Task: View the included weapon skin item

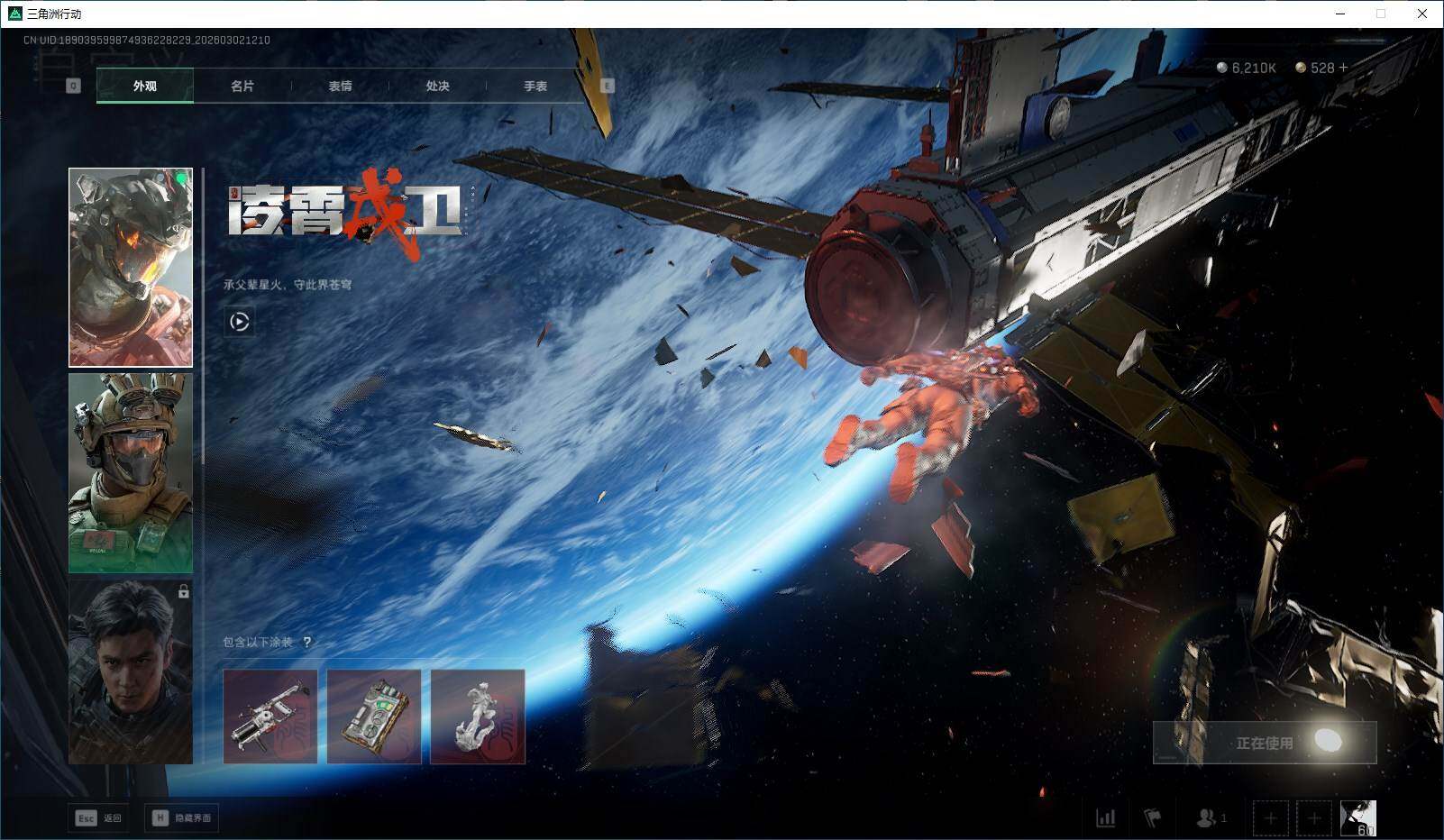Action: tap(270, 717)
